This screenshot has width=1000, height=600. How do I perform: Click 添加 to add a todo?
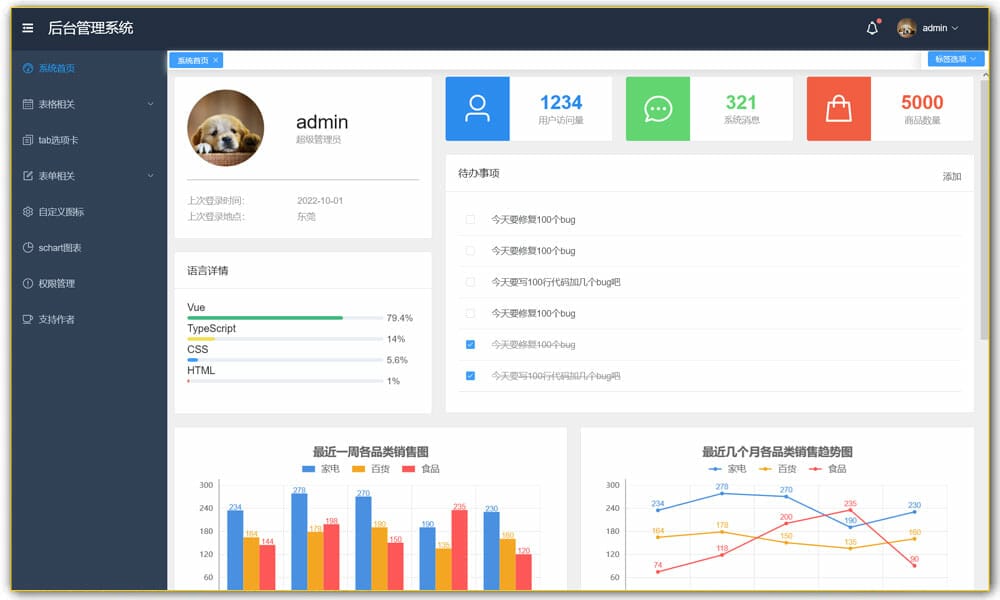951,176
